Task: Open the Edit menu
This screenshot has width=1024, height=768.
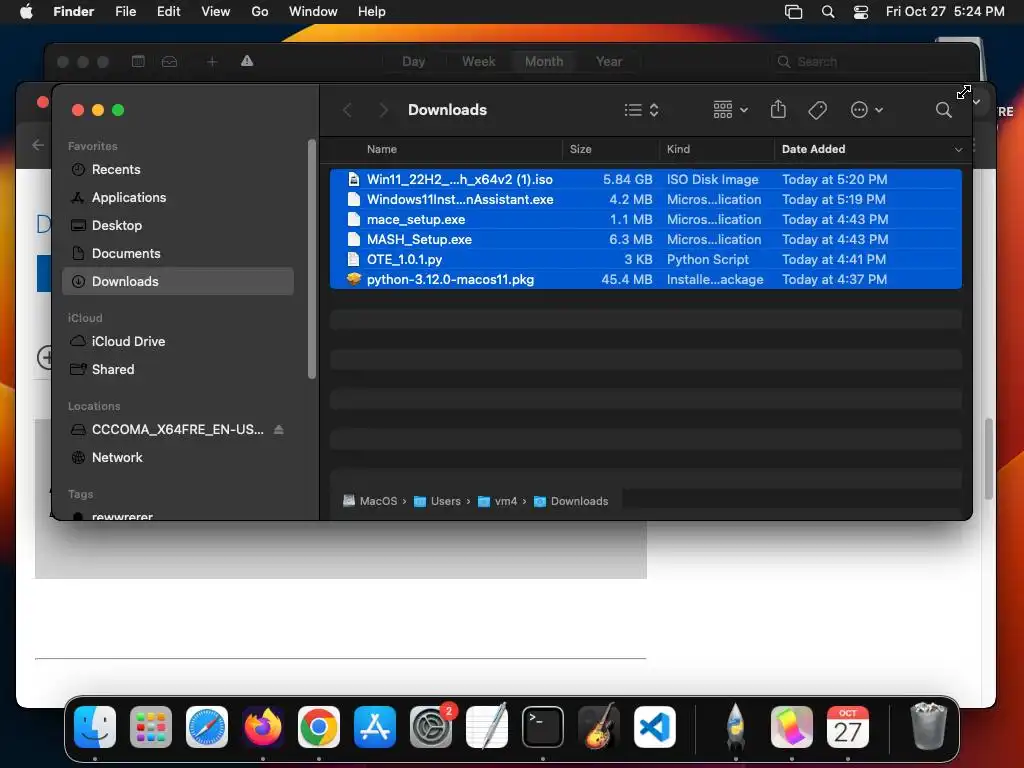Action: (168, 12)
